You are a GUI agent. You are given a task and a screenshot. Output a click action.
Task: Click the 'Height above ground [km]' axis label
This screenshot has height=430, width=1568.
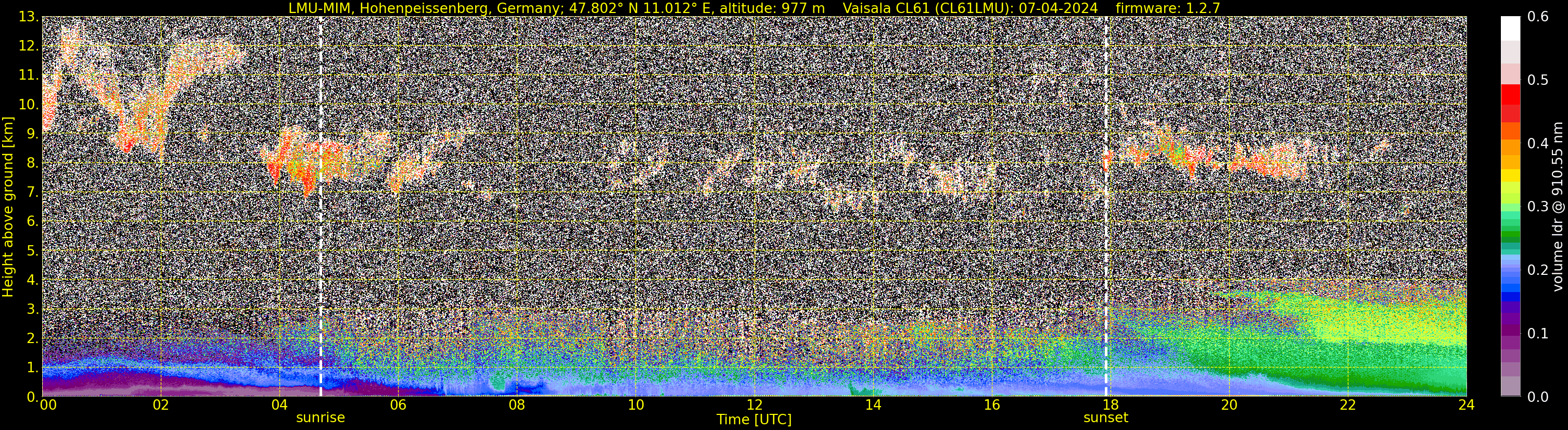tap(8, 207)
